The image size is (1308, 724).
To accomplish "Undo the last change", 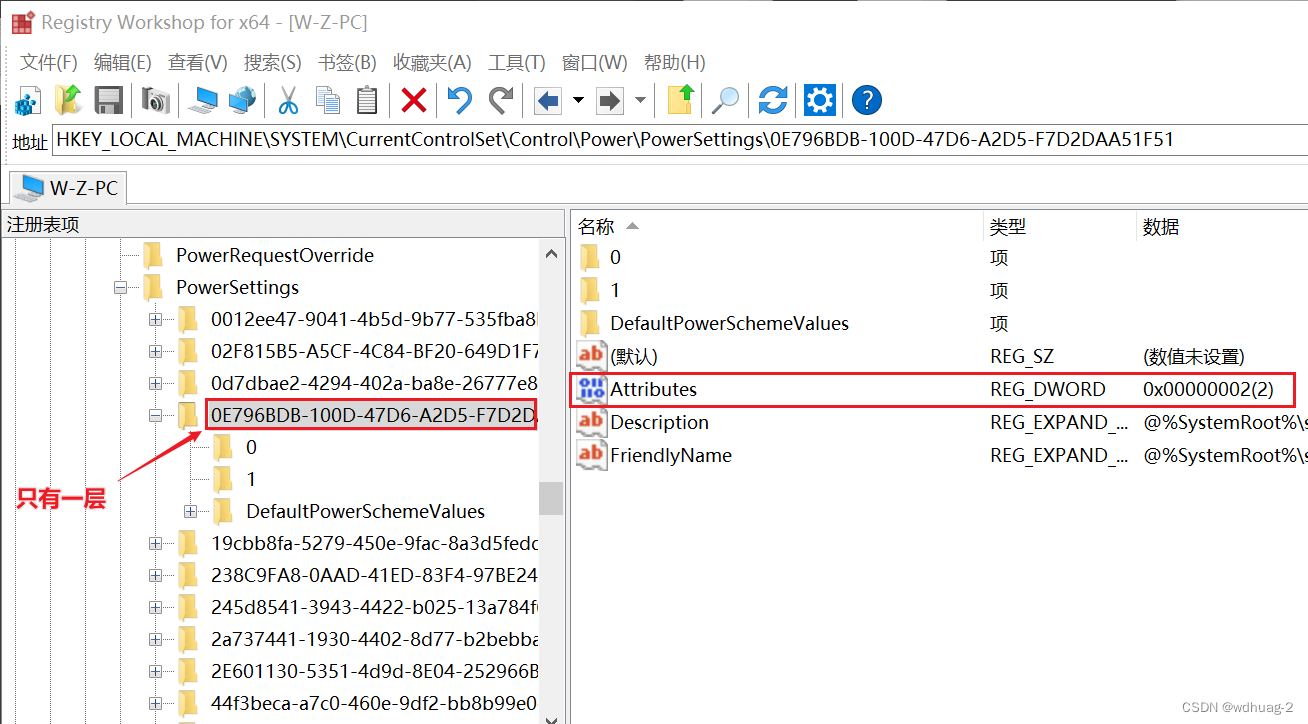I will coord(459,100).
